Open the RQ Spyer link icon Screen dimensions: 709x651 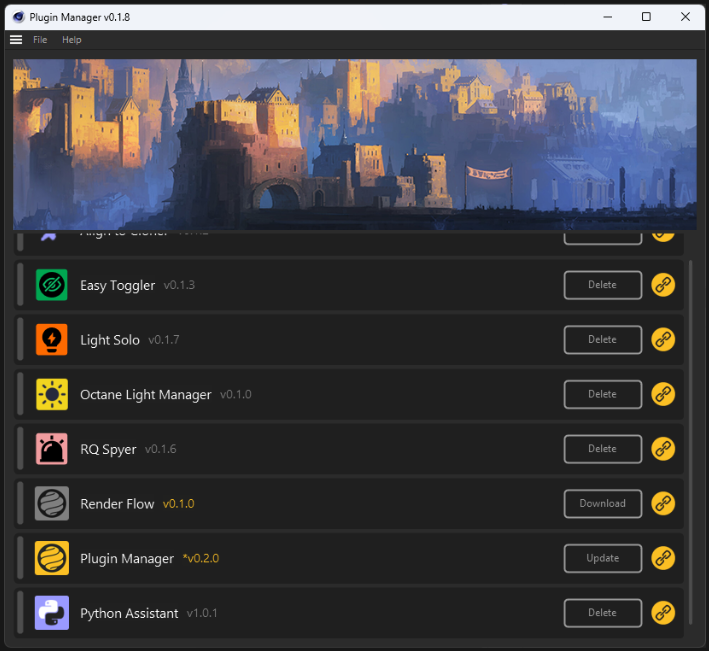(x=663, y=449)
